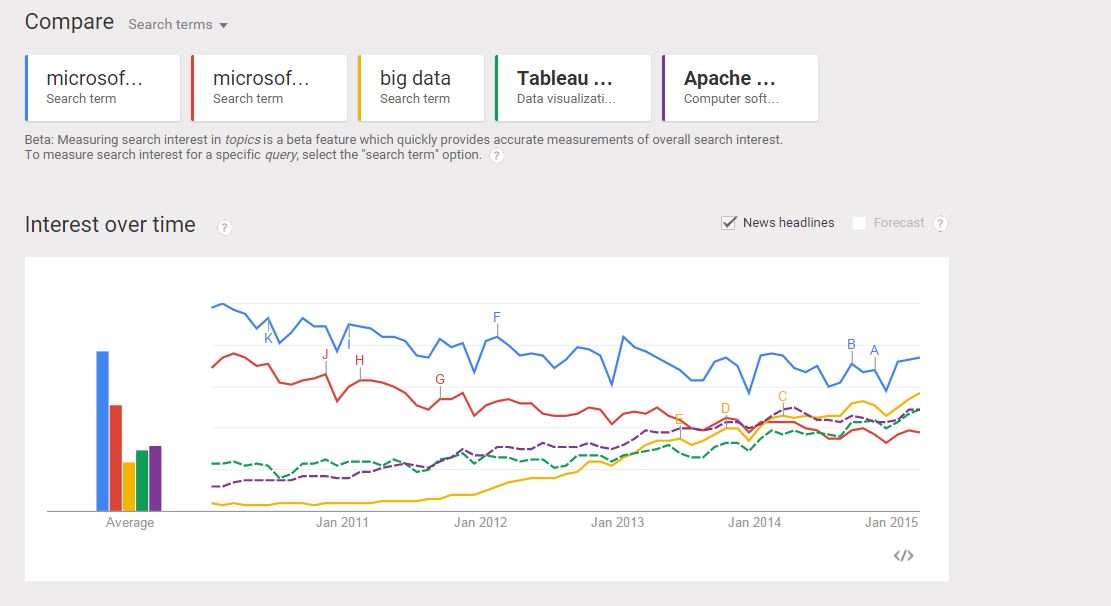The width and height of the screenshot is (1111, 606).
Task: Enable the Forecast checkbox
Action: (x=859, y=223)
